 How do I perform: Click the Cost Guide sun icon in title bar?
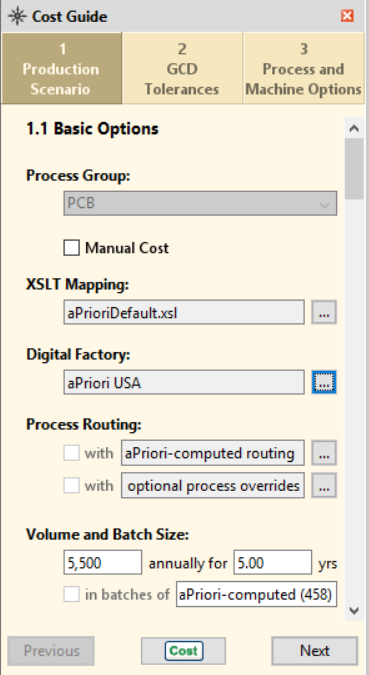pos(17,16)
